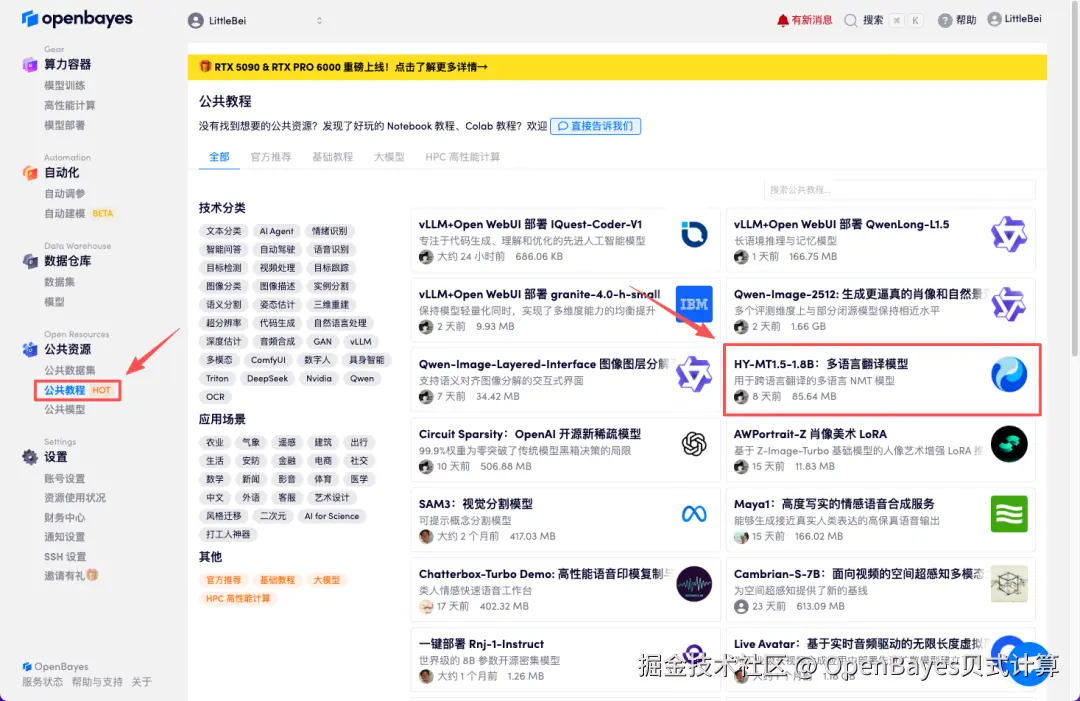Select the 公共资源 public resources icon
Viewport: 1080px width, 701px height.
(x=30, y=349)
